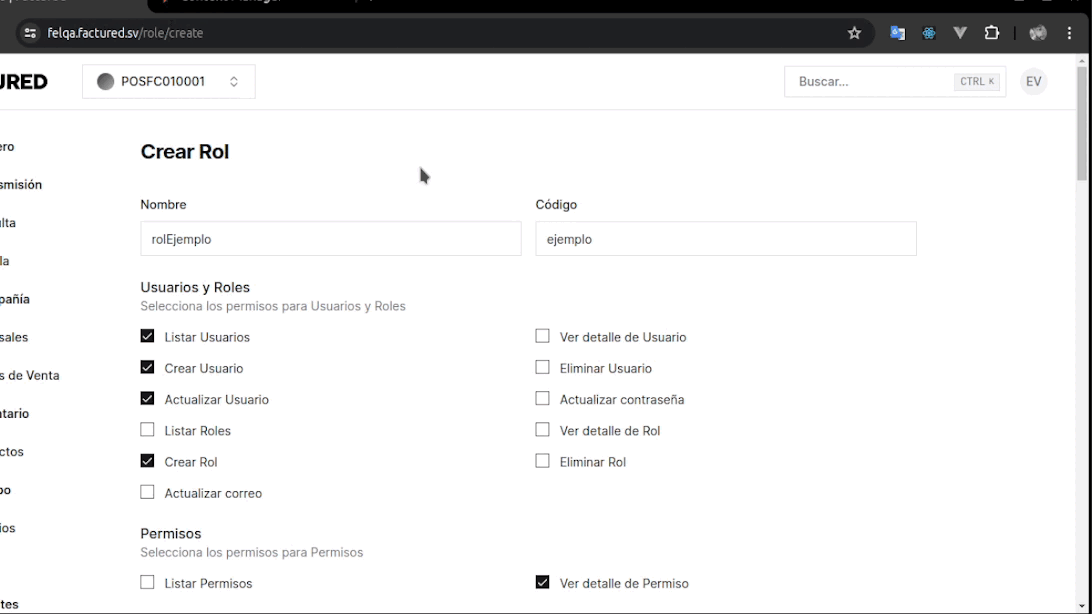Viewport: 1092px width, 614px height.
Task: Uncheck the Listar Usuarios permission
Action: [148, 337]
